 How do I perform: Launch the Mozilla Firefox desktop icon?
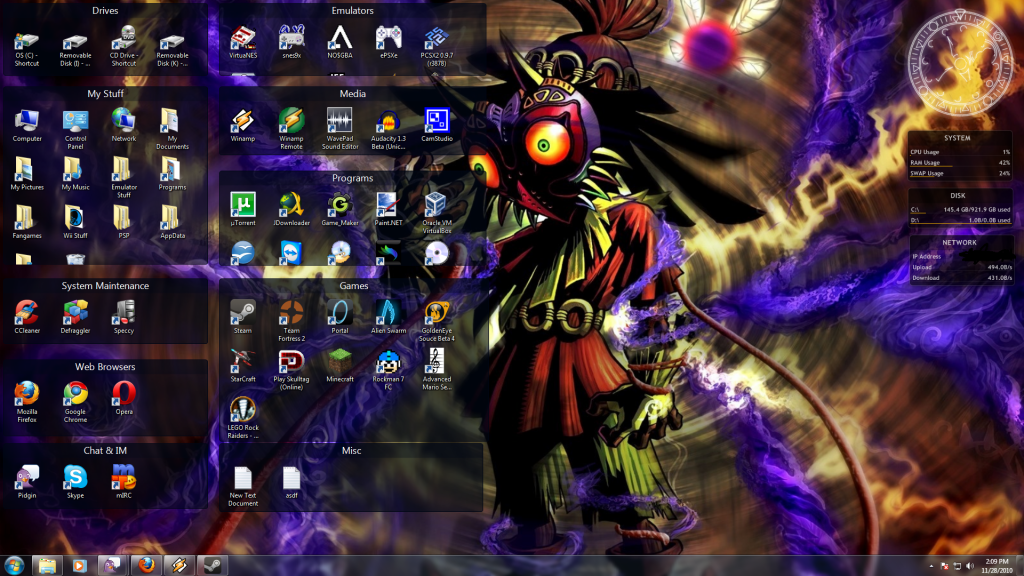tap(27, 402)
